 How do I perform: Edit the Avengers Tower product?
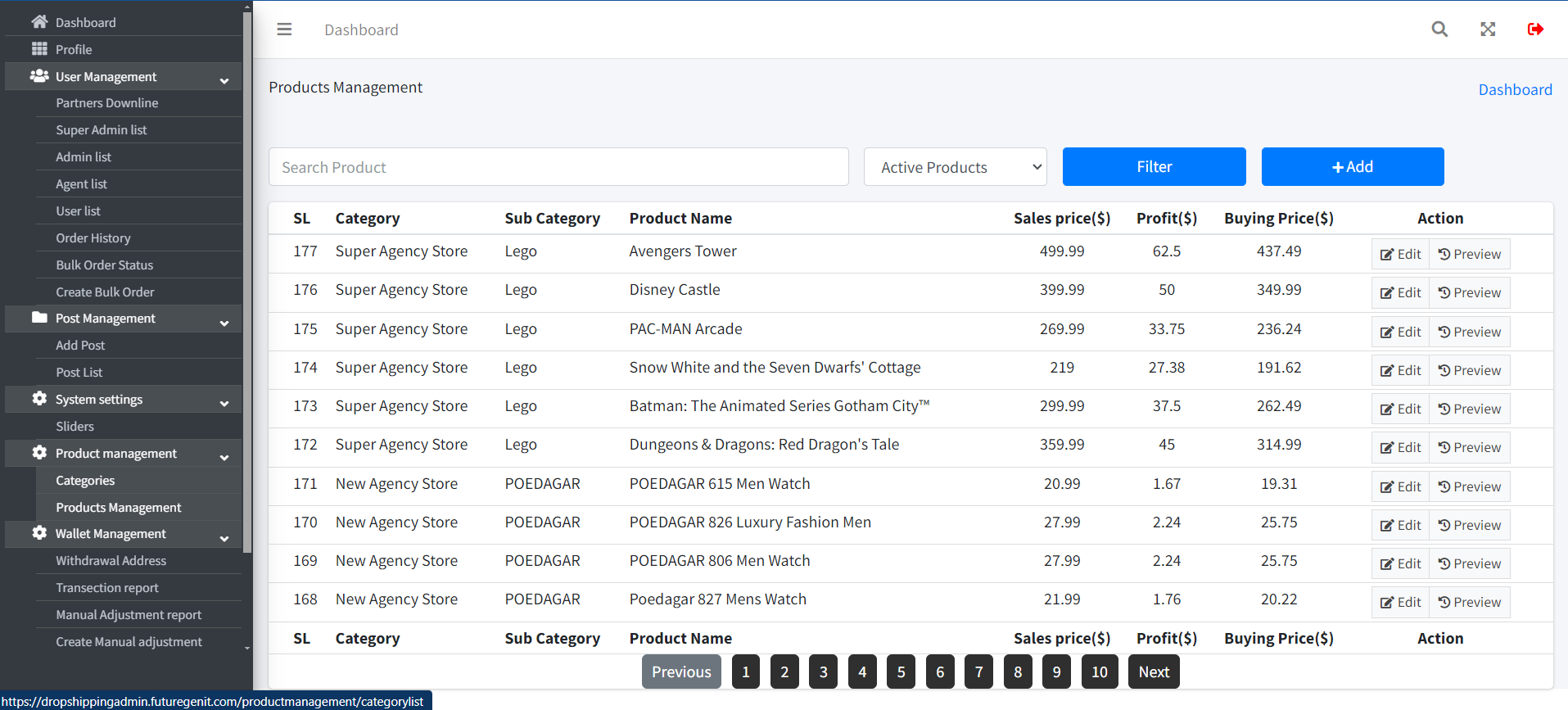[1400, 254]
